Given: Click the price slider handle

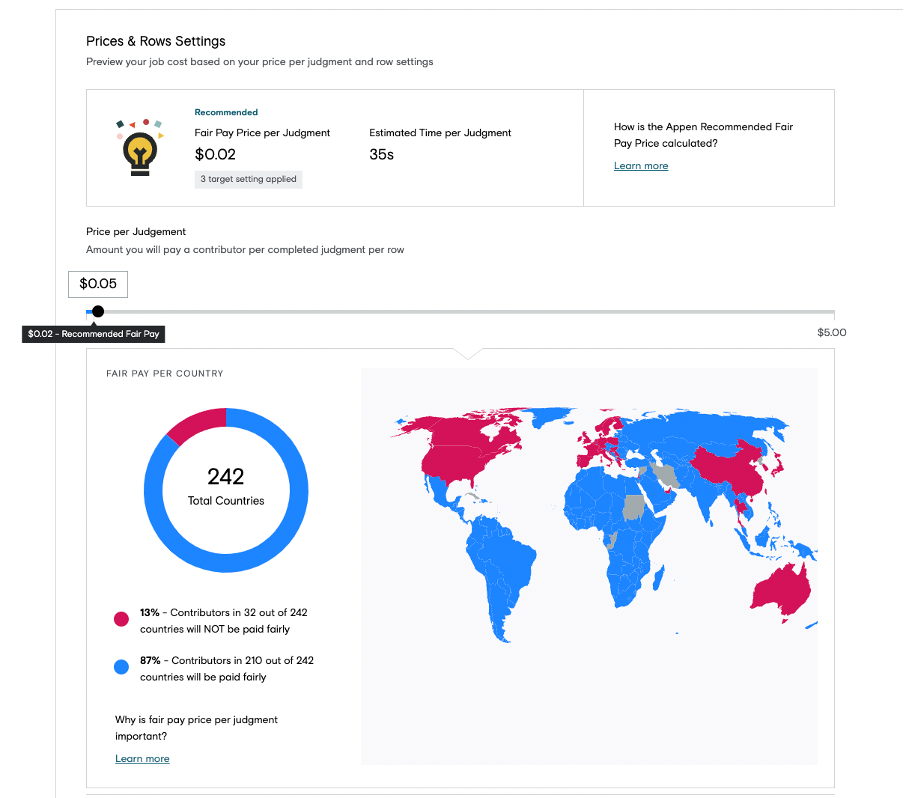Looking at the screenshot, I should (98, 311).
